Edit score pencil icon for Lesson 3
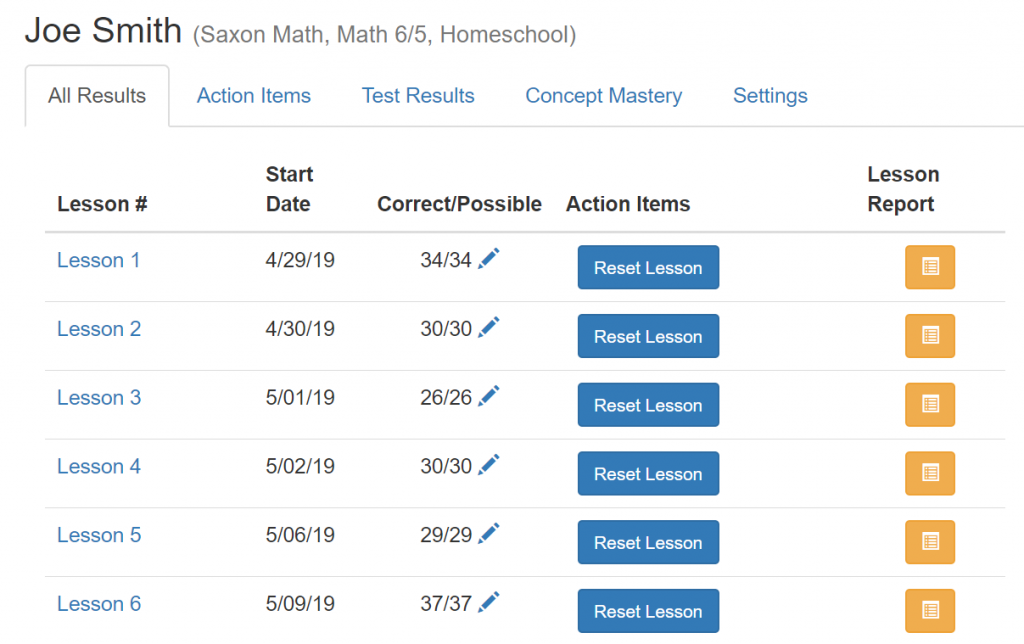1024x644 pixels. pos(488,396)
